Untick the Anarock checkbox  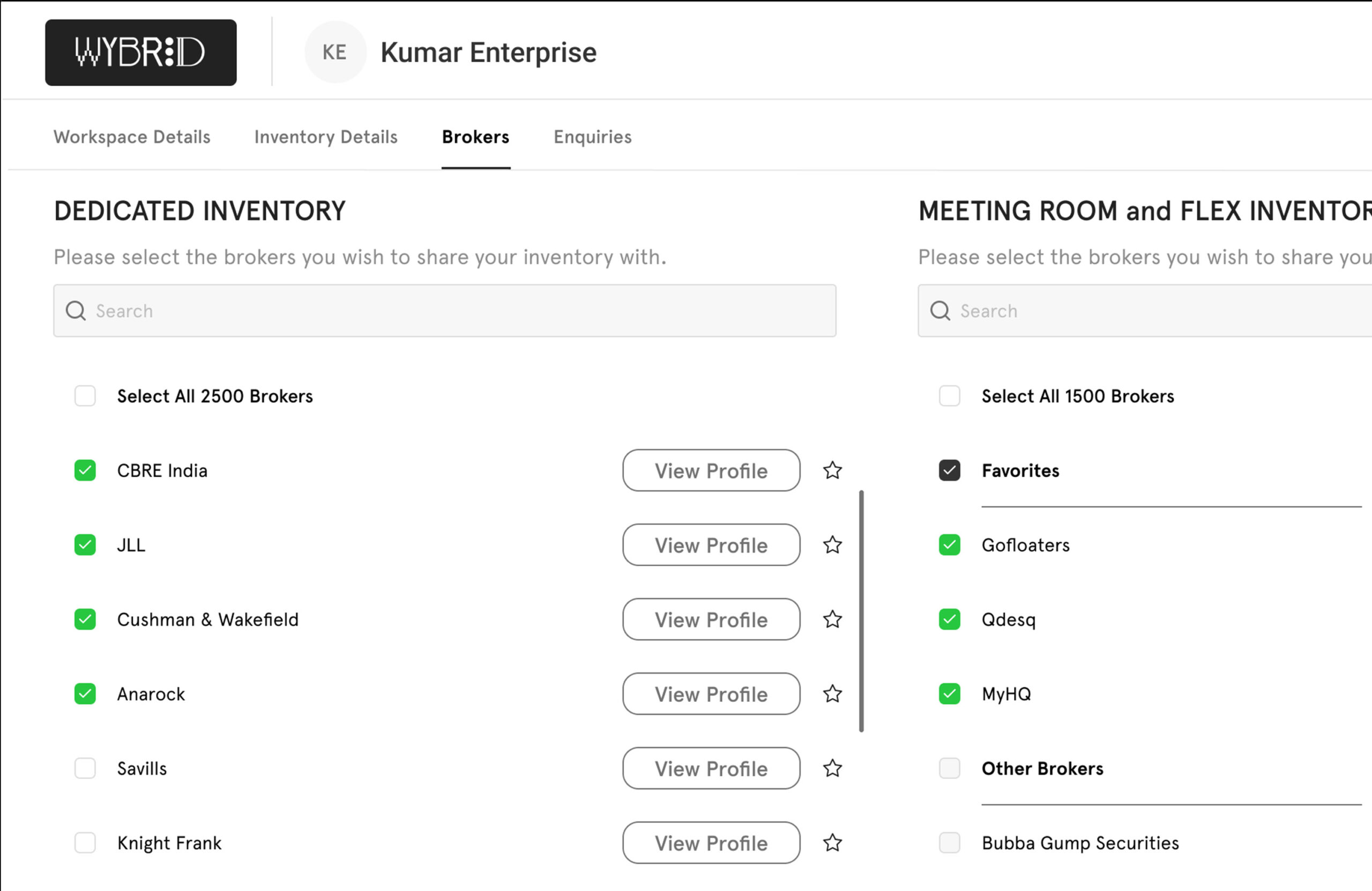pos(85,693)
